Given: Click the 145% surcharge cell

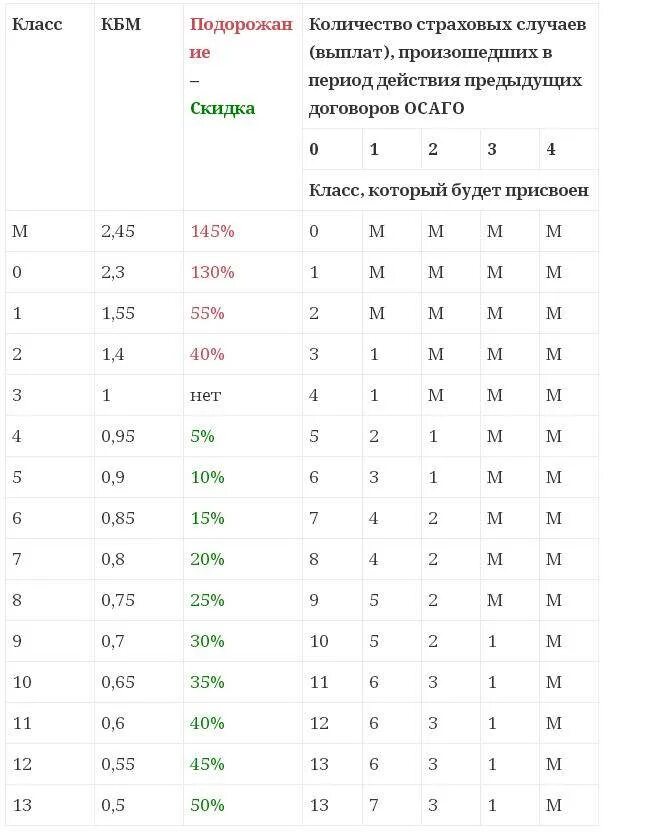Looking at the screenshot, I should (213, 231).
